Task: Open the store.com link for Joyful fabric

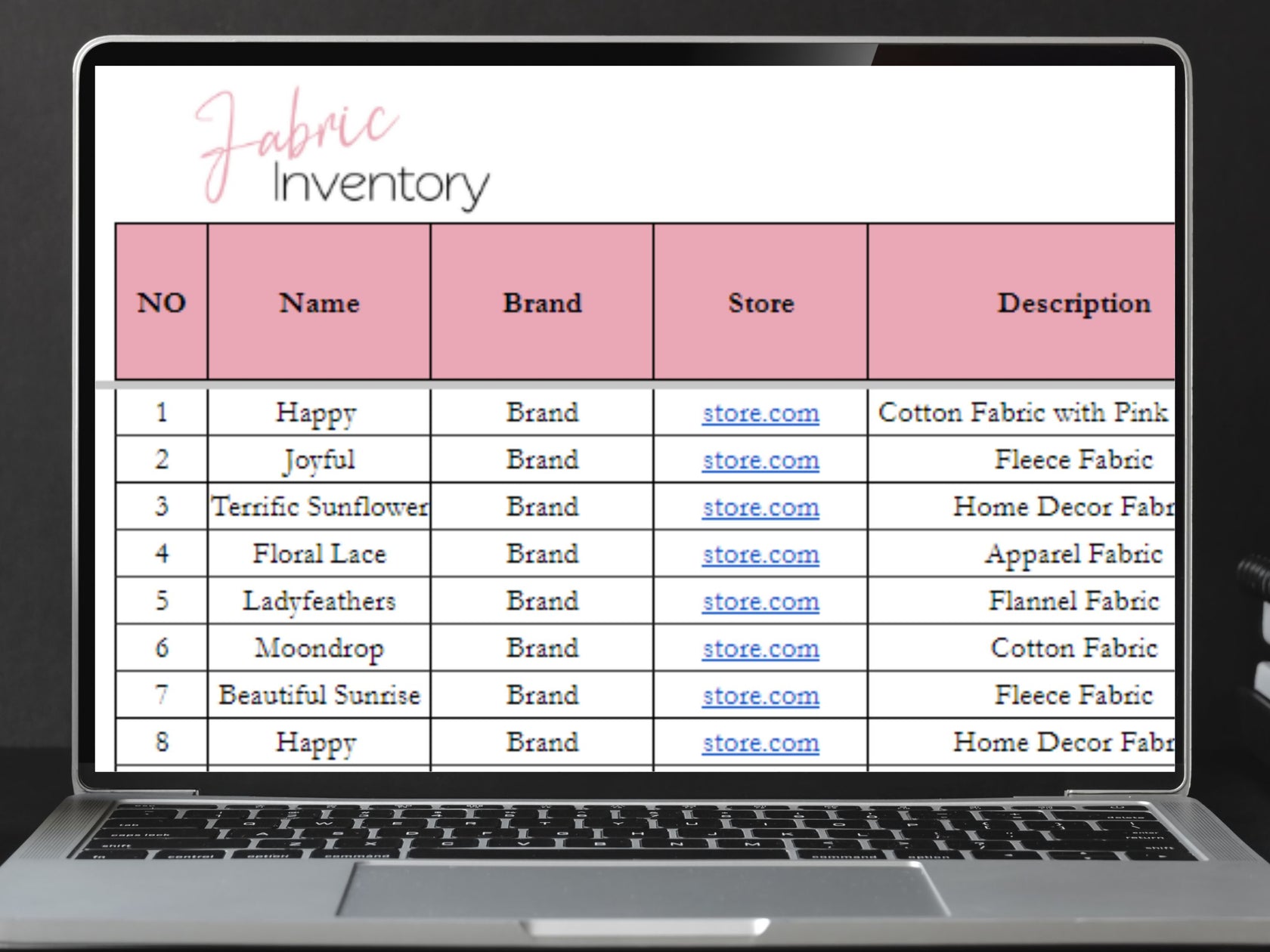Action: [759, 460]
